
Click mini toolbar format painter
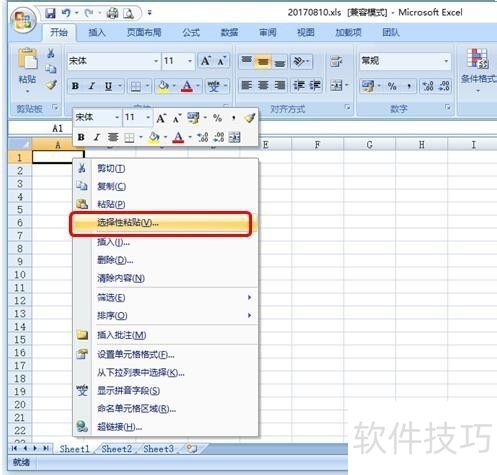[x=250, y=118]
